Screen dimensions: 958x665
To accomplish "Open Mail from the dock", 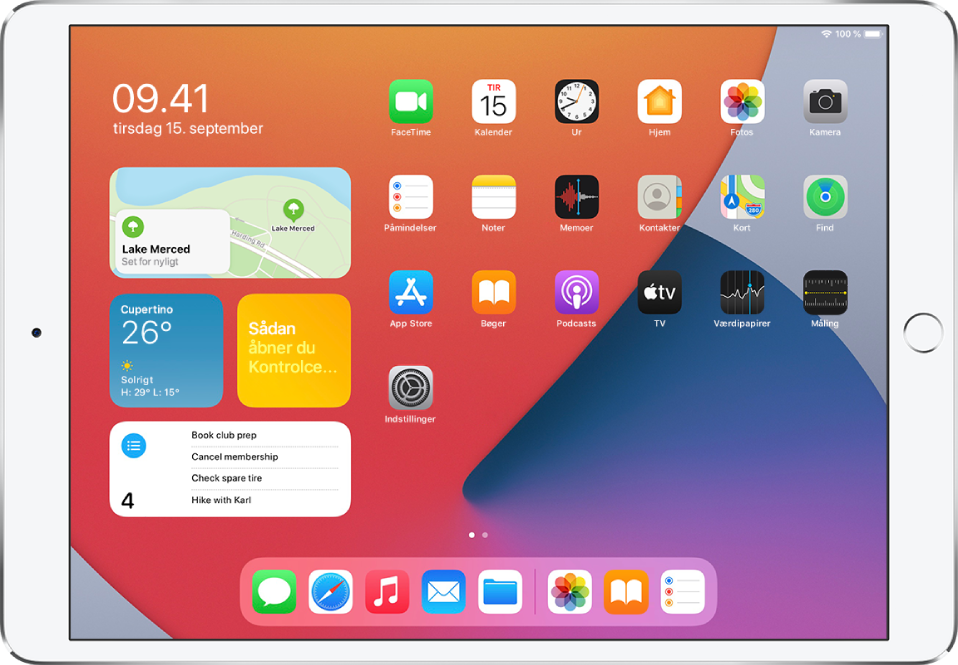I will [x=444, y=592].
